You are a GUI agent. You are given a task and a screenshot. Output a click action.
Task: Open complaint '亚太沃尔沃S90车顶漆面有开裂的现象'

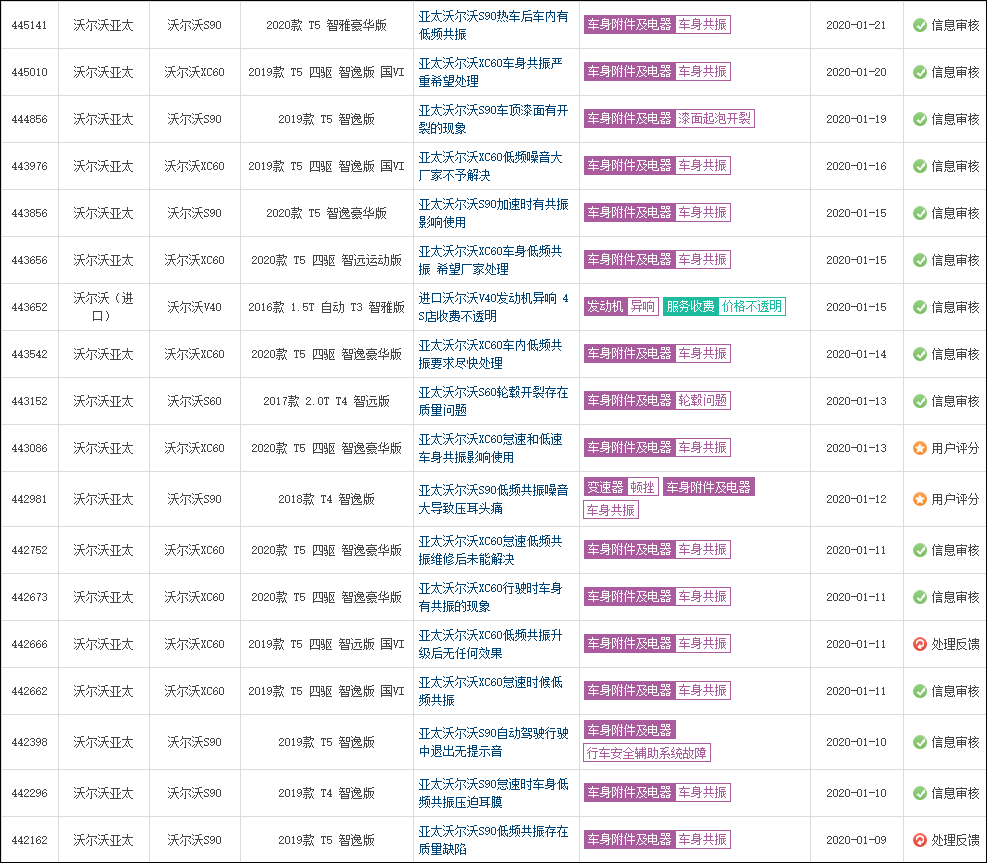[x=494, y=119]
